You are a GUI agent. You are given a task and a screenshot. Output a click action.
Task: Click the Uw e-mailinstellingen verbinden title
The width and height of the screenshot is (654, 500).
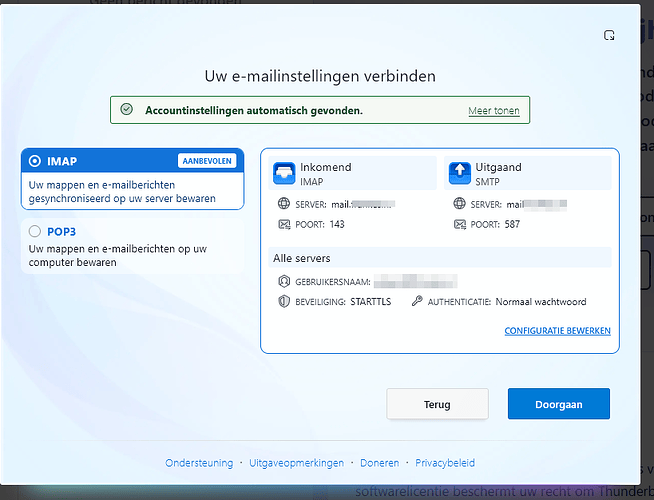[x=320, y=76]
